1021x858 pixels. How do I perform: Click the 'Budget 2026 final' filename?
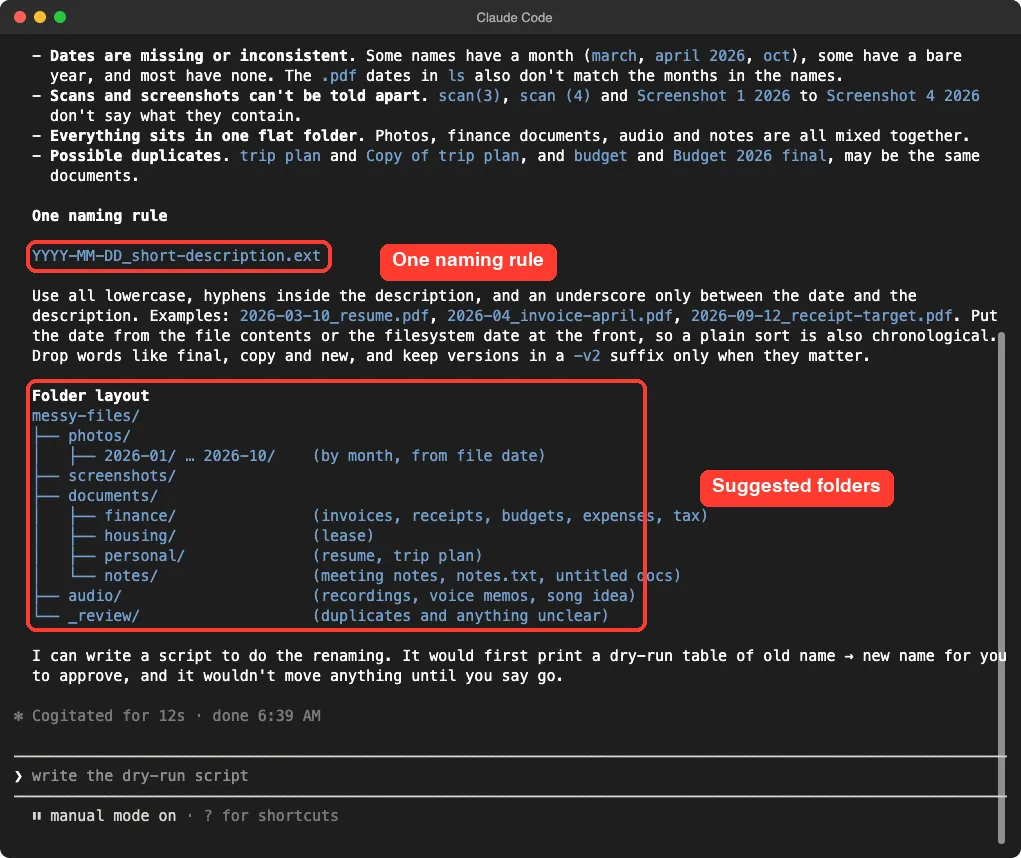(x=749, y=156)
